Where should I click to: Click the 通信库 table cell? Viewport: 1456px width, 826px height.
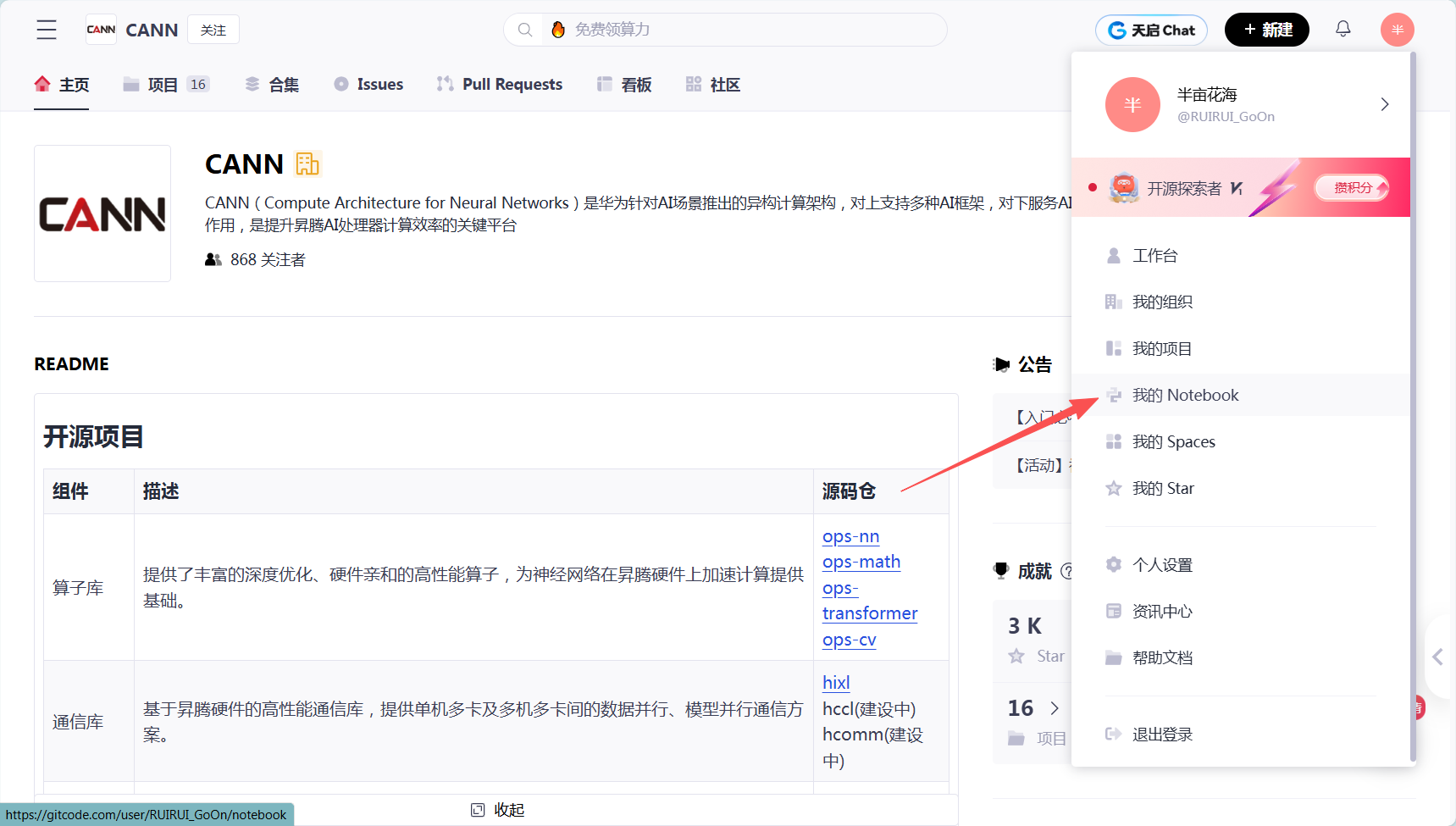click(88, 721)
